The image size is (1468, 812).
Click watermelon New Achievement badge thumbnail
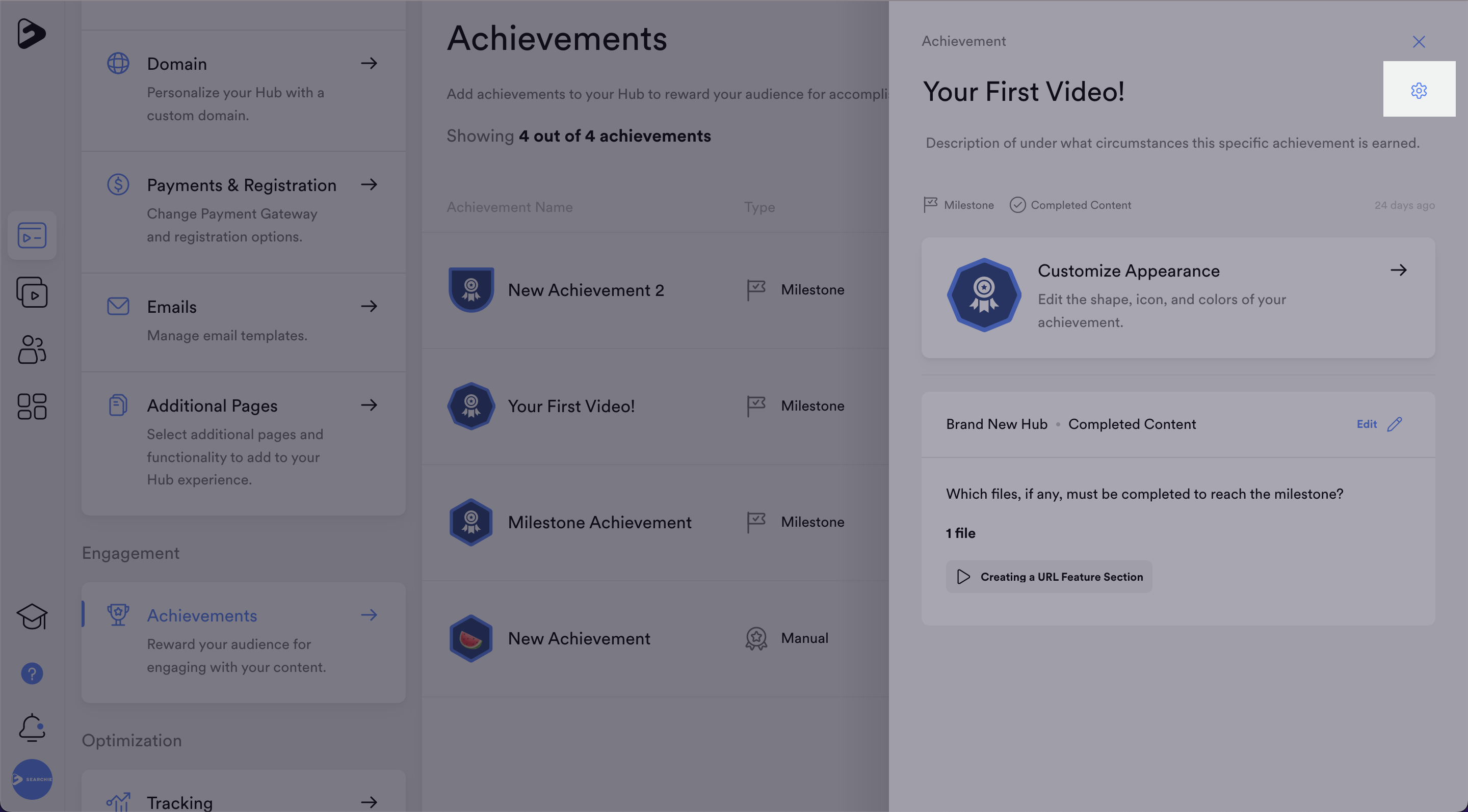(470, 638)
